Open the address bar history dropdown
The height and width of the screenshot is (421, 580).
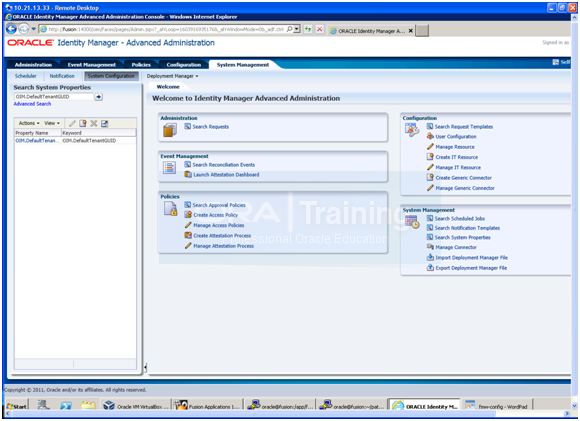297,29
